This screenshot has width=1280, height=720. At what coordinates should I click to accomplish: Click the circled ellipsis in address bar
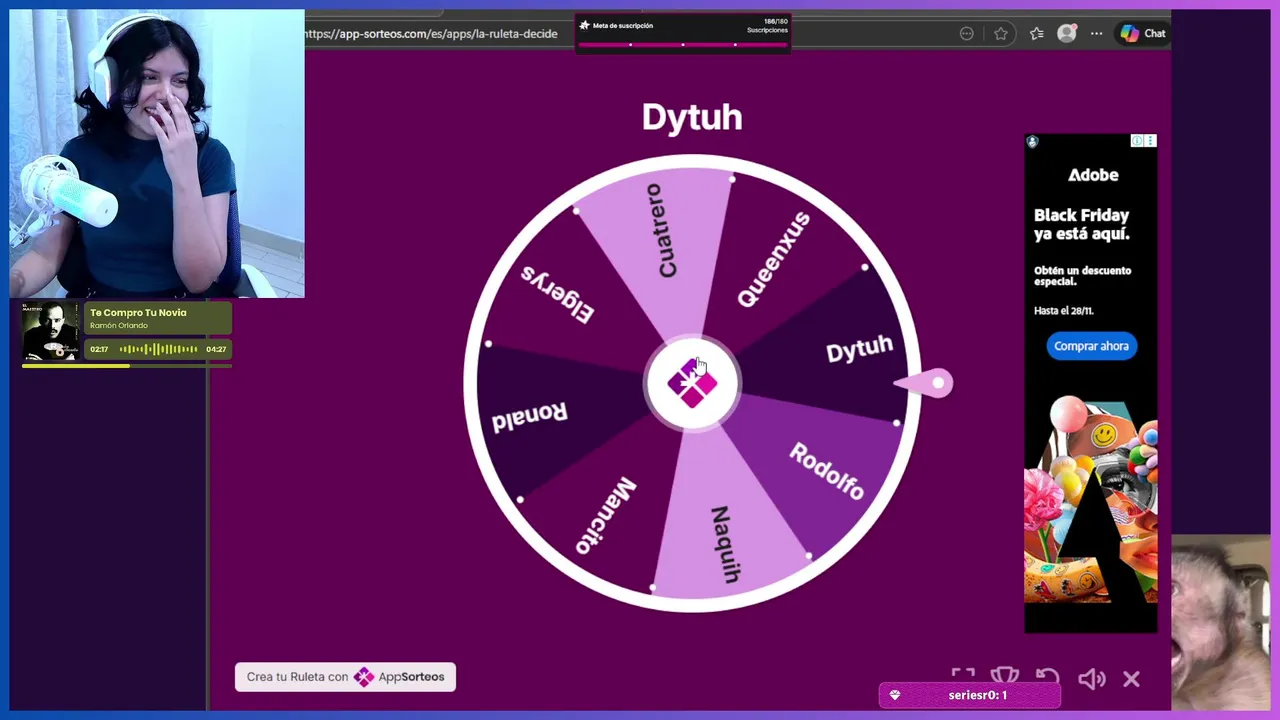tap(966, 33)
